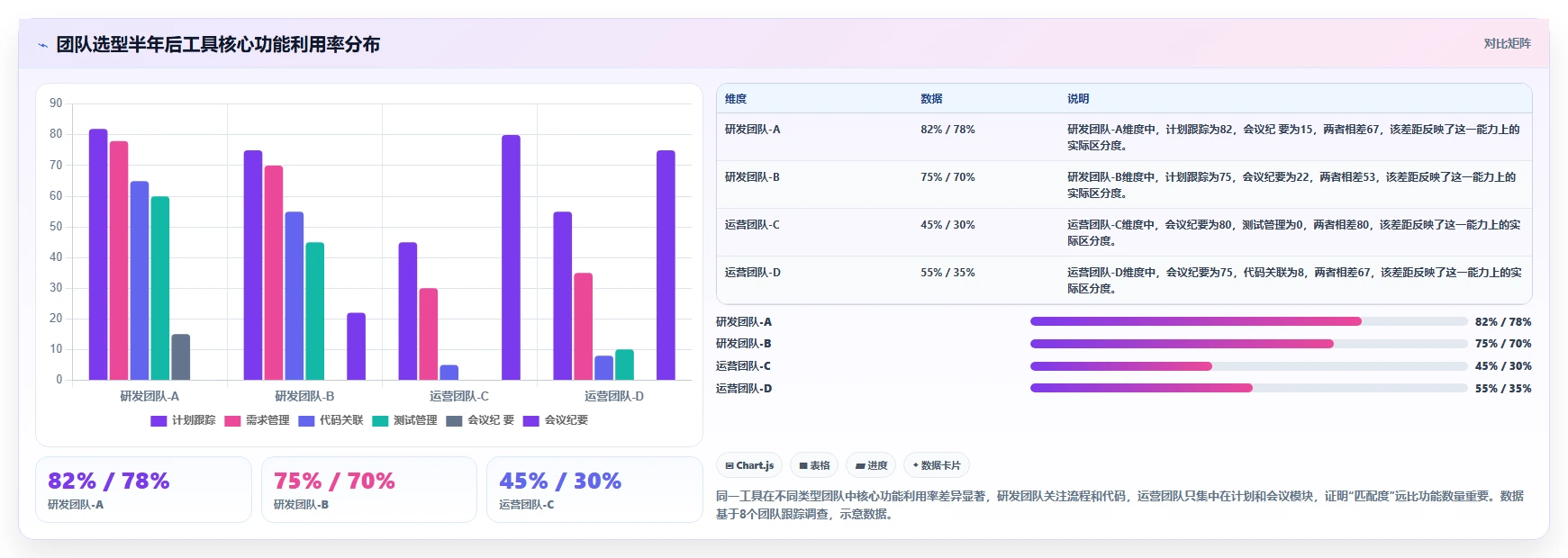Image resolution: width=1568 pixels, height=558 pixels.
Task: Click the 运营团队-D progress bar
Action: pos(1249,388)
